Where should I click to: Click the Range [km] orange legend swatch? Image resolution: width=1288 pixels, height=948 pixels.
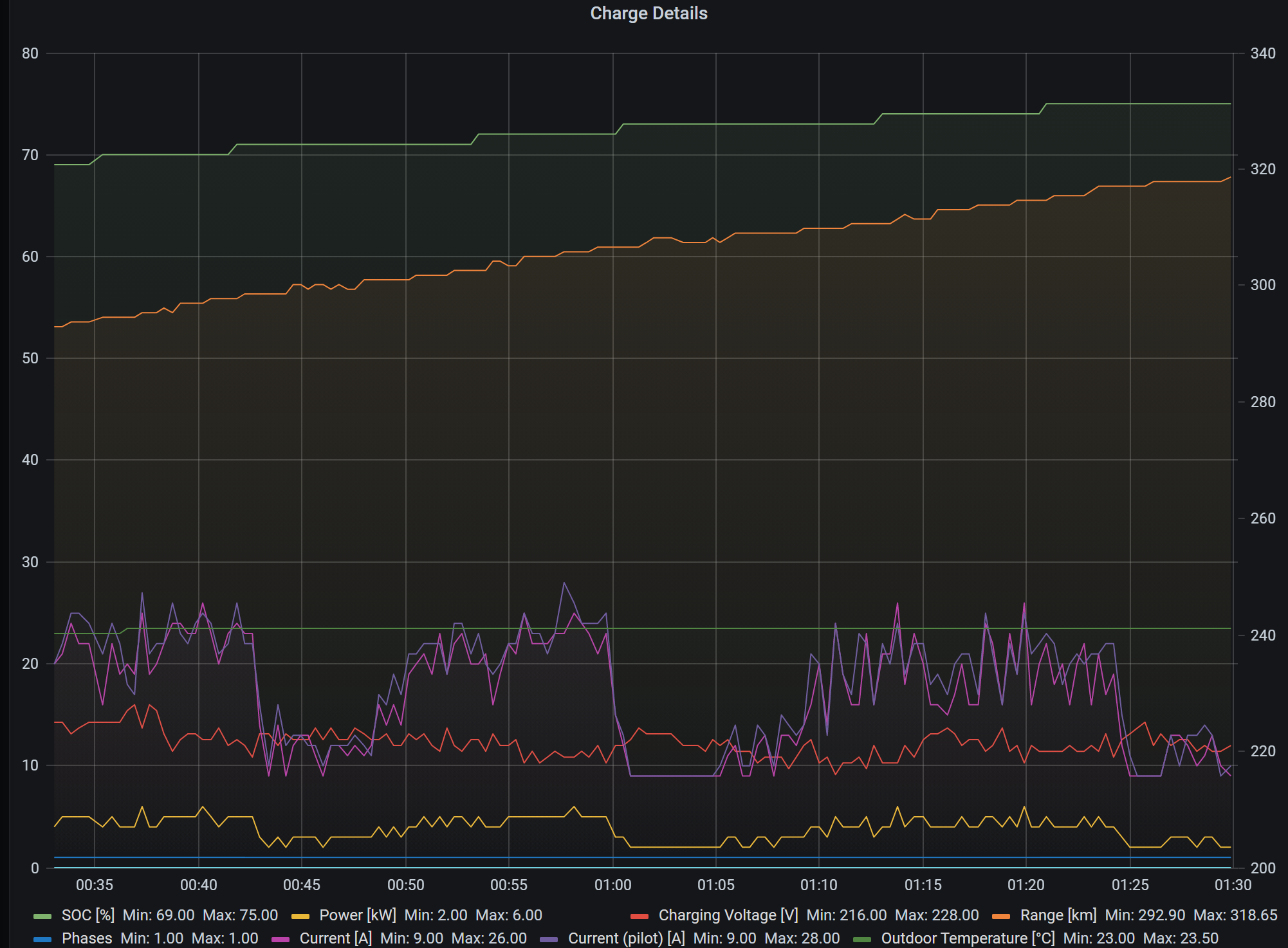tap(1001, 916)
